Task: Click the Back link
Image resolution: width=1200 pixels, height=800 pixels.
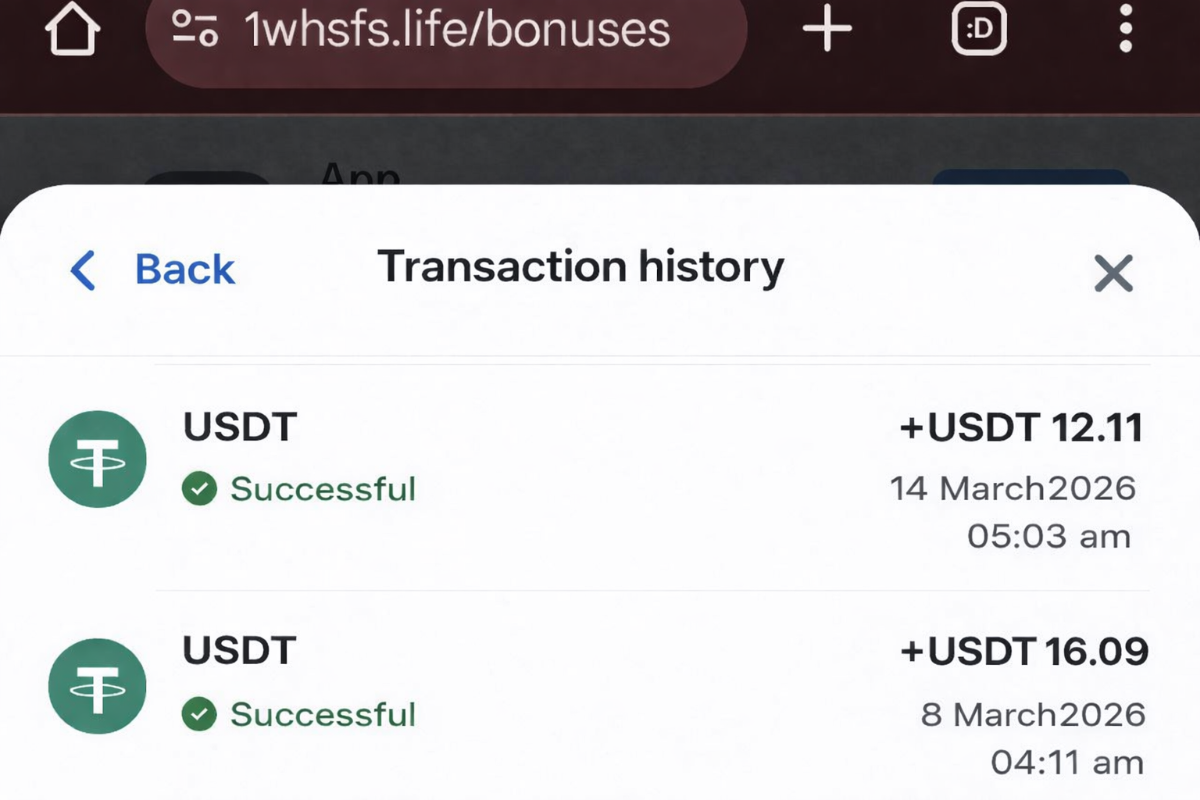Action: point(184,270)
